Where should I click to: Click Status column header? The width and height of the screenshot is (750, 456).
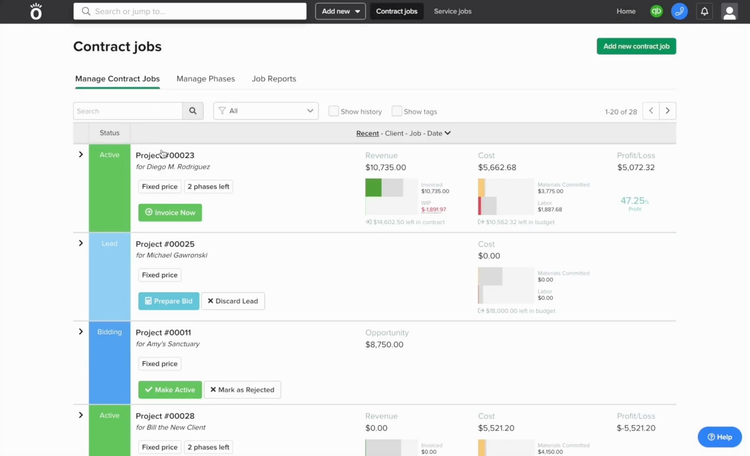(x=110, y=133)
